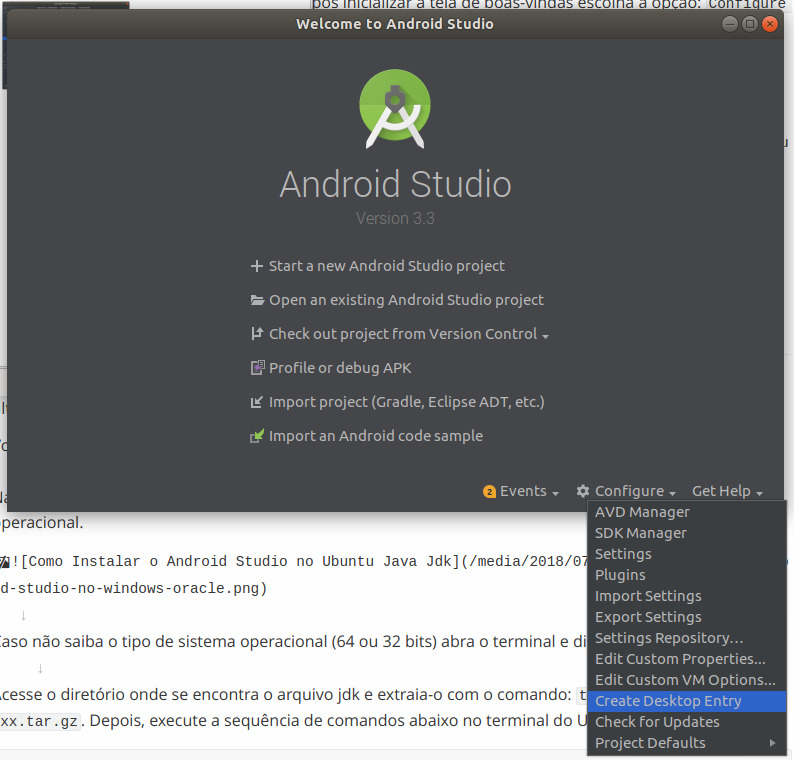This screenshot has height=760, width=794.
Task: Expand Check out project from Version Control dropdown
Action: 408,334
